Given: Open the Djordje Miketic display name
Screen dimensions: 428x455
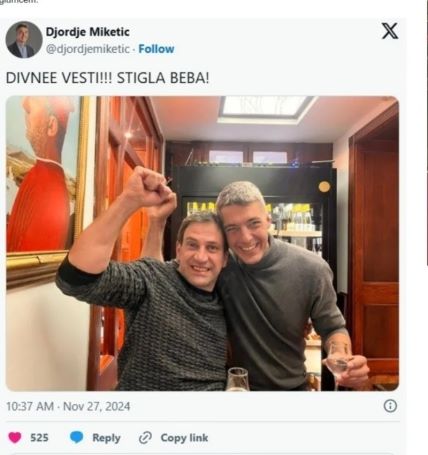Looking at the screenshot, I should (x=88, y=32).
